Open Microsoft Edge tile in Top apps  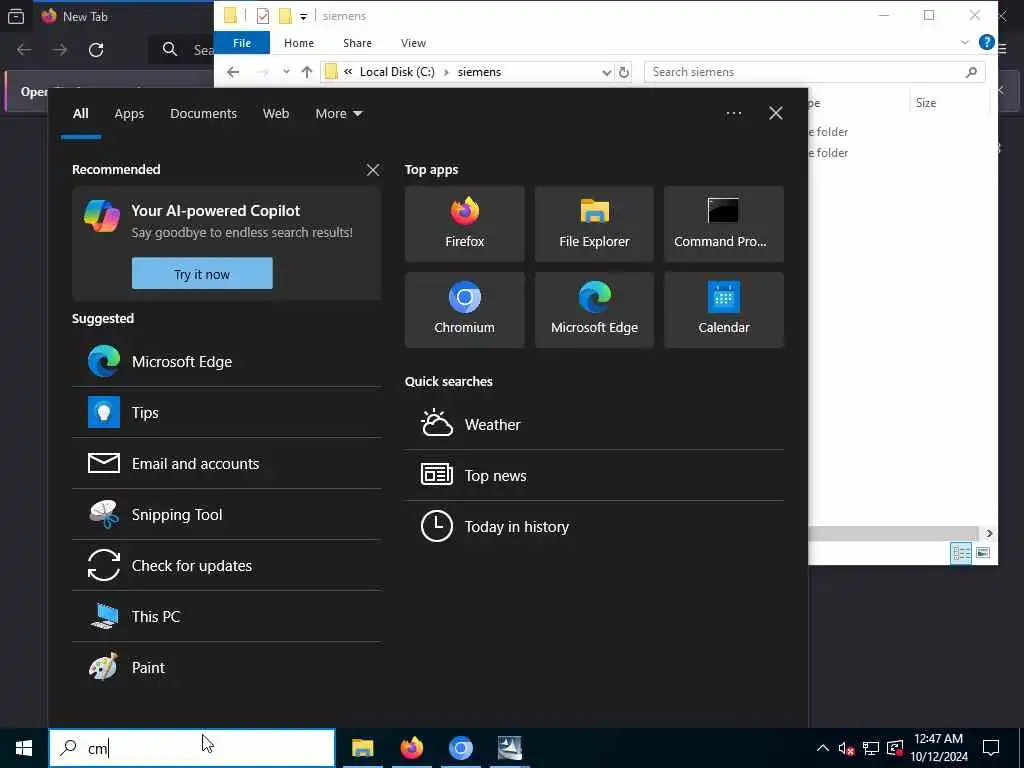(x=594, y=310)
